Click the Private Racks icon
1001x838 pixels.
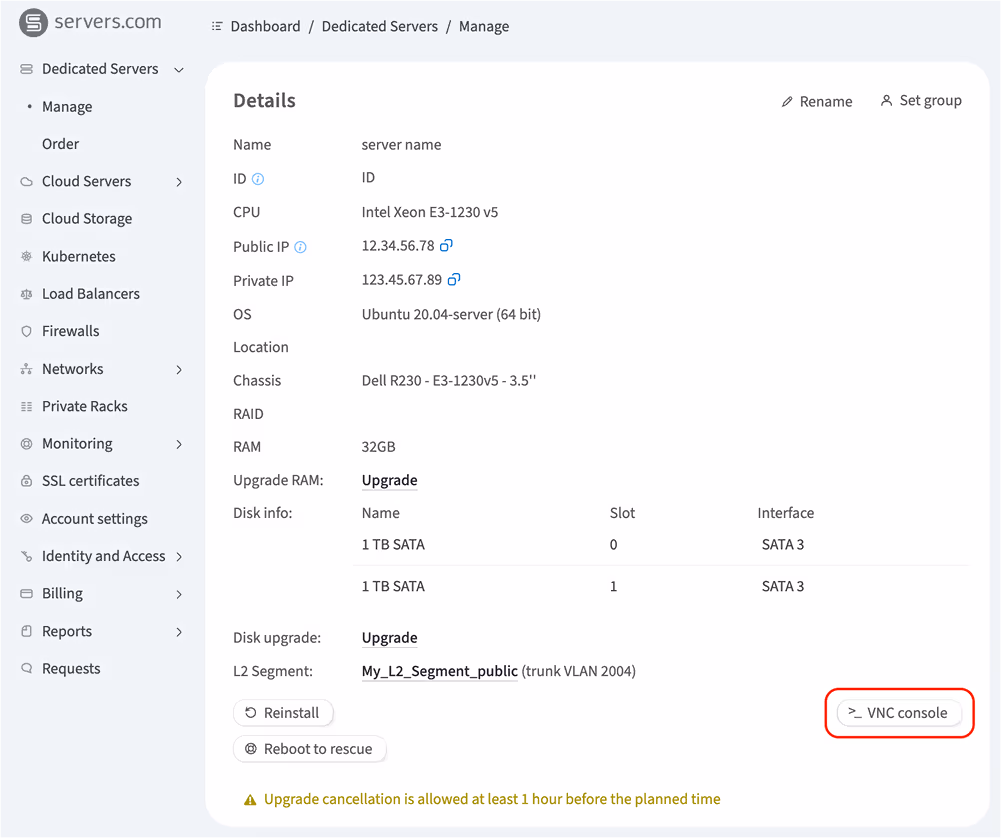tap(26, 407)
